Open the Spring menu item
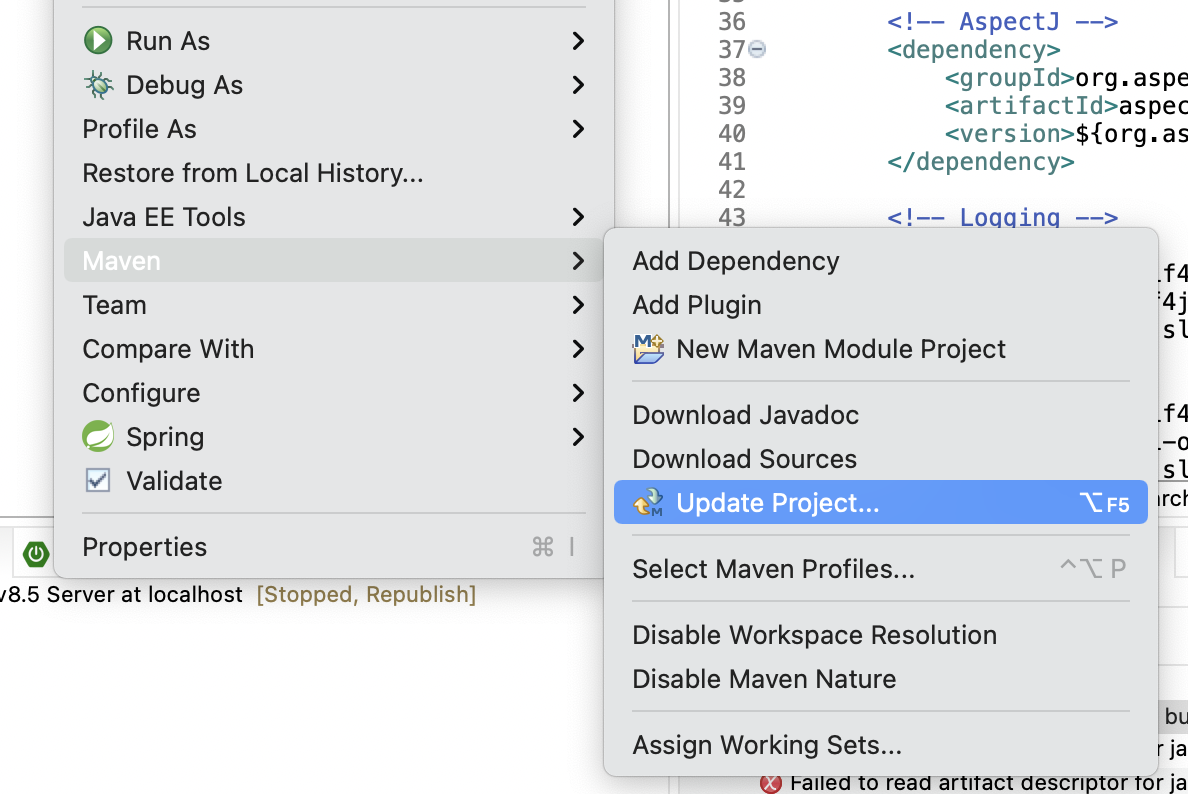Viewport: 1188px width, 794px height. [333, 437]
